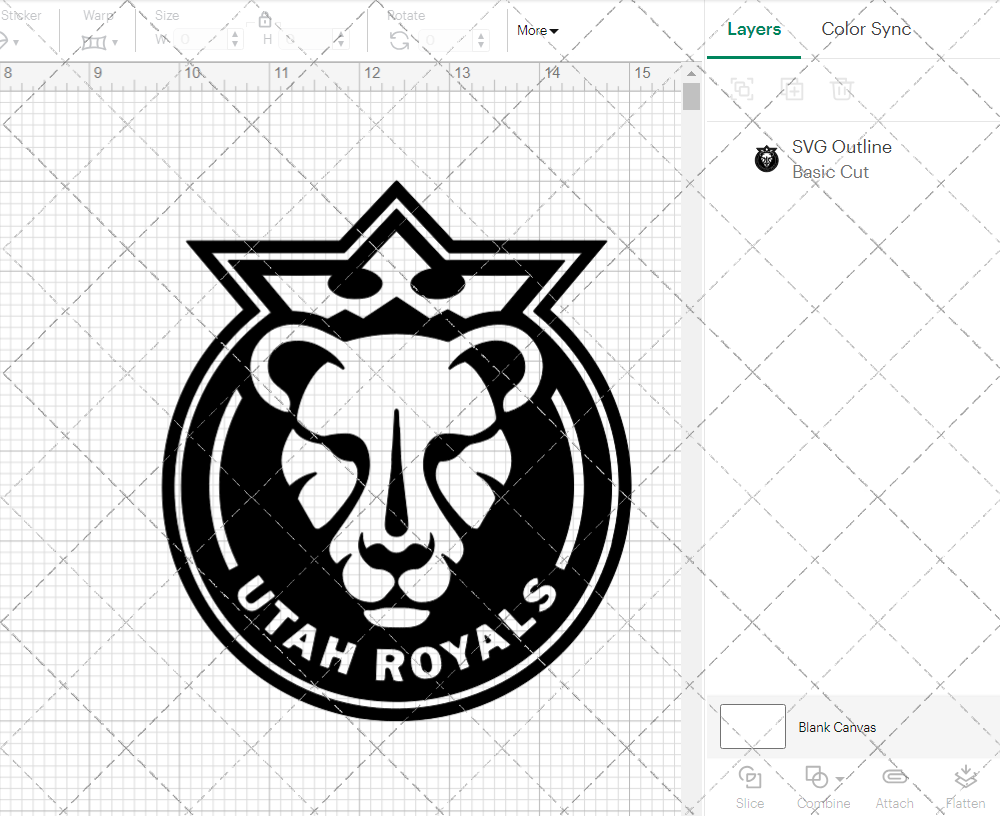Click the Sticker tool icon
The width and height of the screenshot is (1000, 816).
[5, 40]
